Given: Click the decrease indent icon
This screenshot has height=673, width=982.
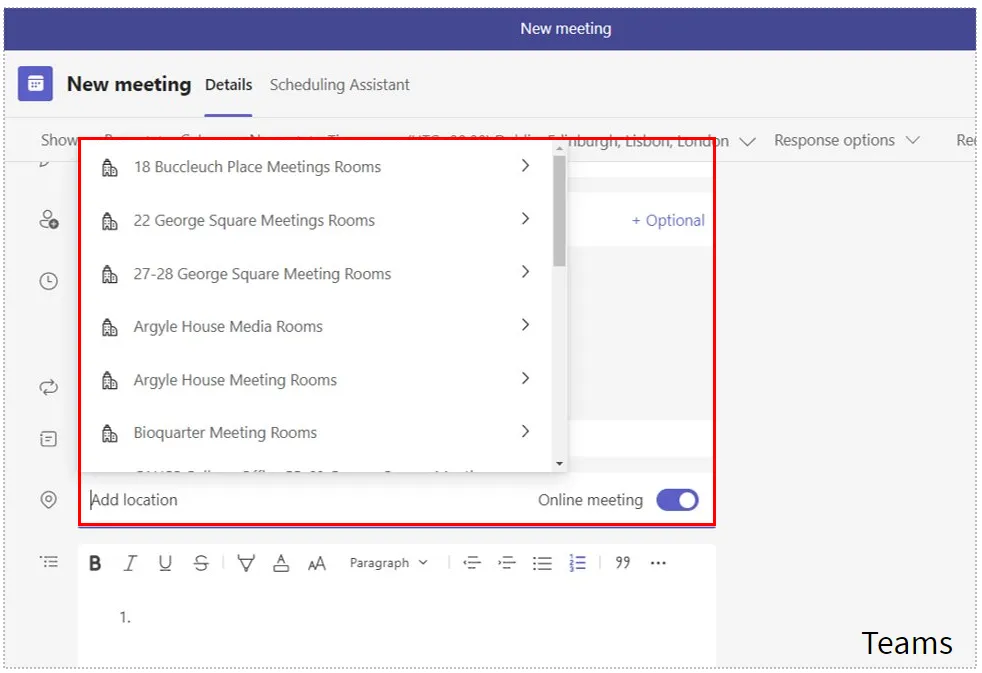Looking at the screenshot, I should coord(472,562).
